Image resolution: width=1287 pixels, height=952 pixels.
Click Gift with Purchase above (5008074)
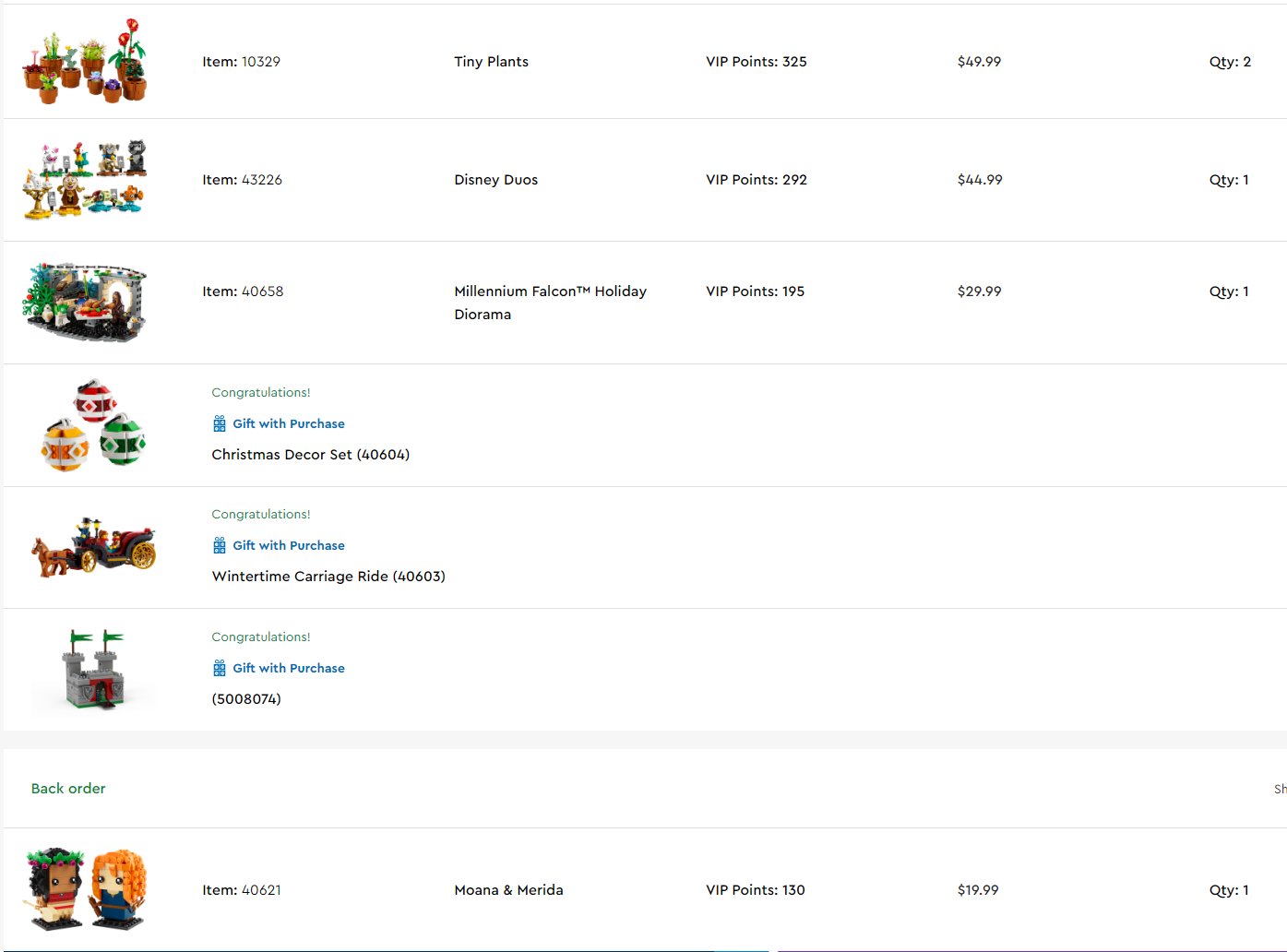pyautogui.click(x=289, y=668)
